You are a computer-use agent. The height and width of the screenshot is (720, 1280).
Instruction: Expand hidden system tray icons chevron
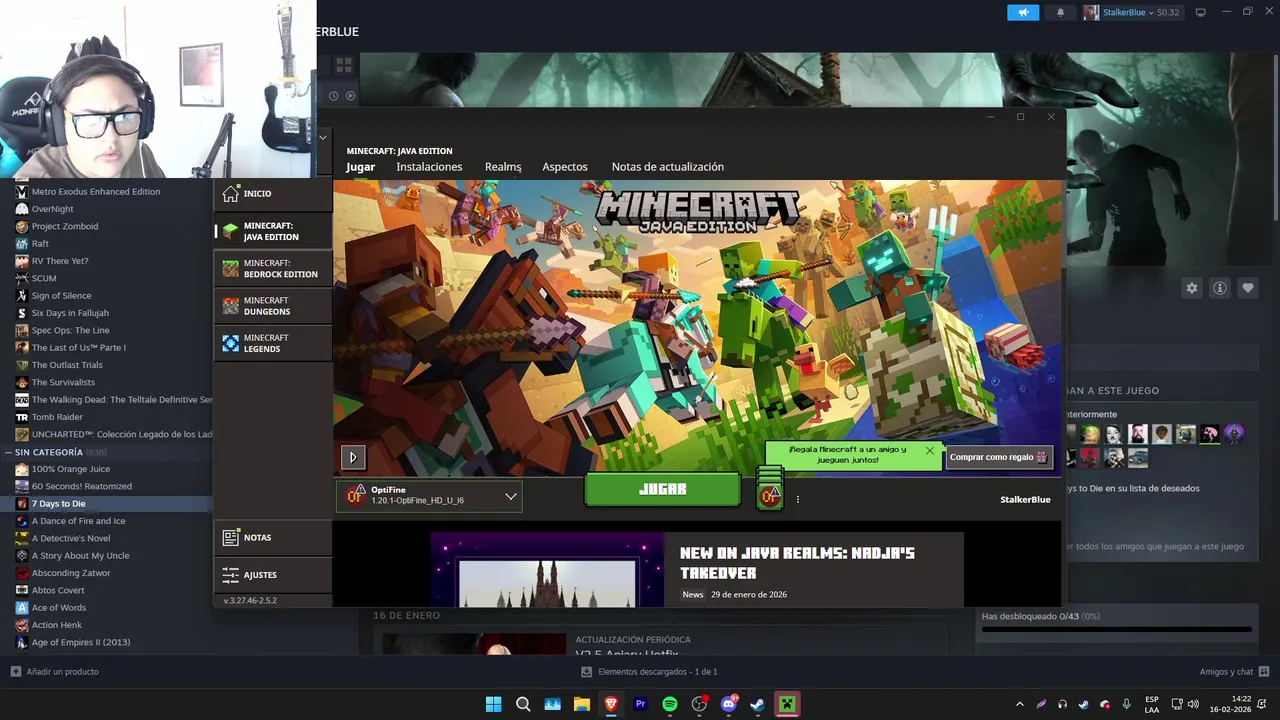[x=1019, y=704]
